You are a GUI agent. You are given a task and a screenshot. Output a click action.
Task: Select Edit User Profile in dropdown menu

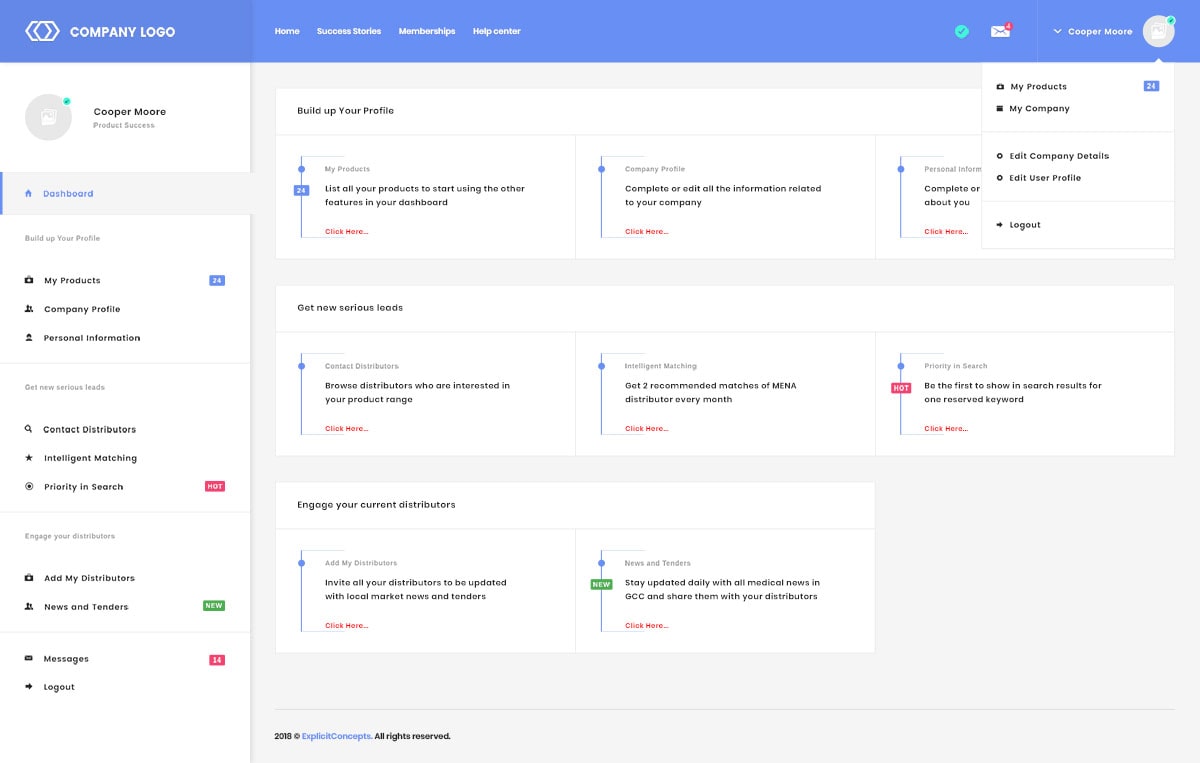(1044, 178)
